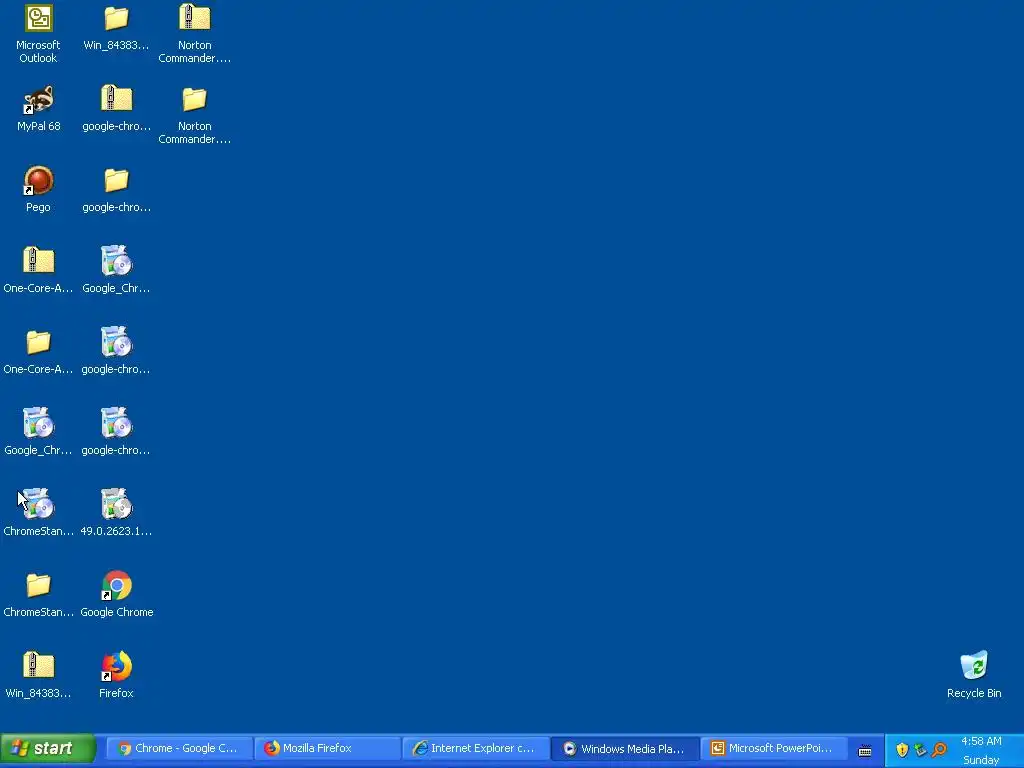Switch to Chrome - Google C... taskbar window
The height and width of the screenshot is (768, 1024).
pyautogui.click(x=178, y=748)
